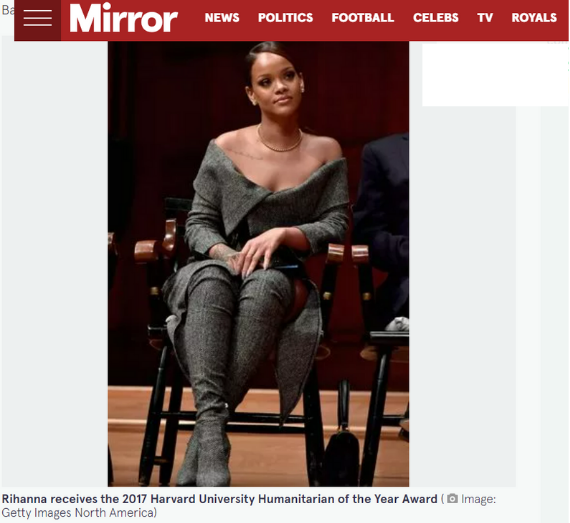The width and height of the screenshot is (570, 523).
Task: Open the NEWS section
Action: pyautogui.click(x=222, y=17)
